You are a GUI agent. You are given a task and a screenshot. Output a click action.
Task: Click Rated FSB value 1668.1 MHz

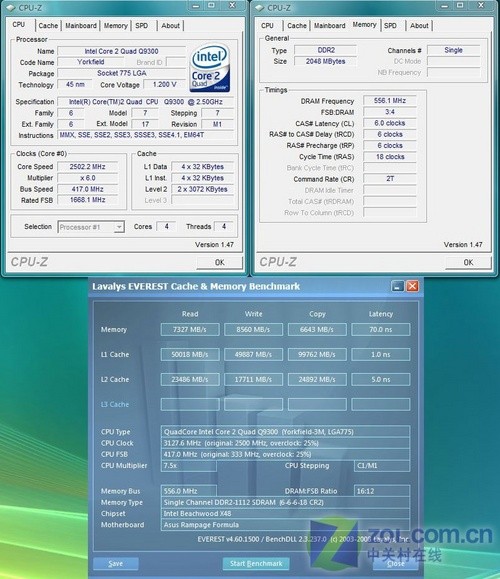(x=88, y=200)
